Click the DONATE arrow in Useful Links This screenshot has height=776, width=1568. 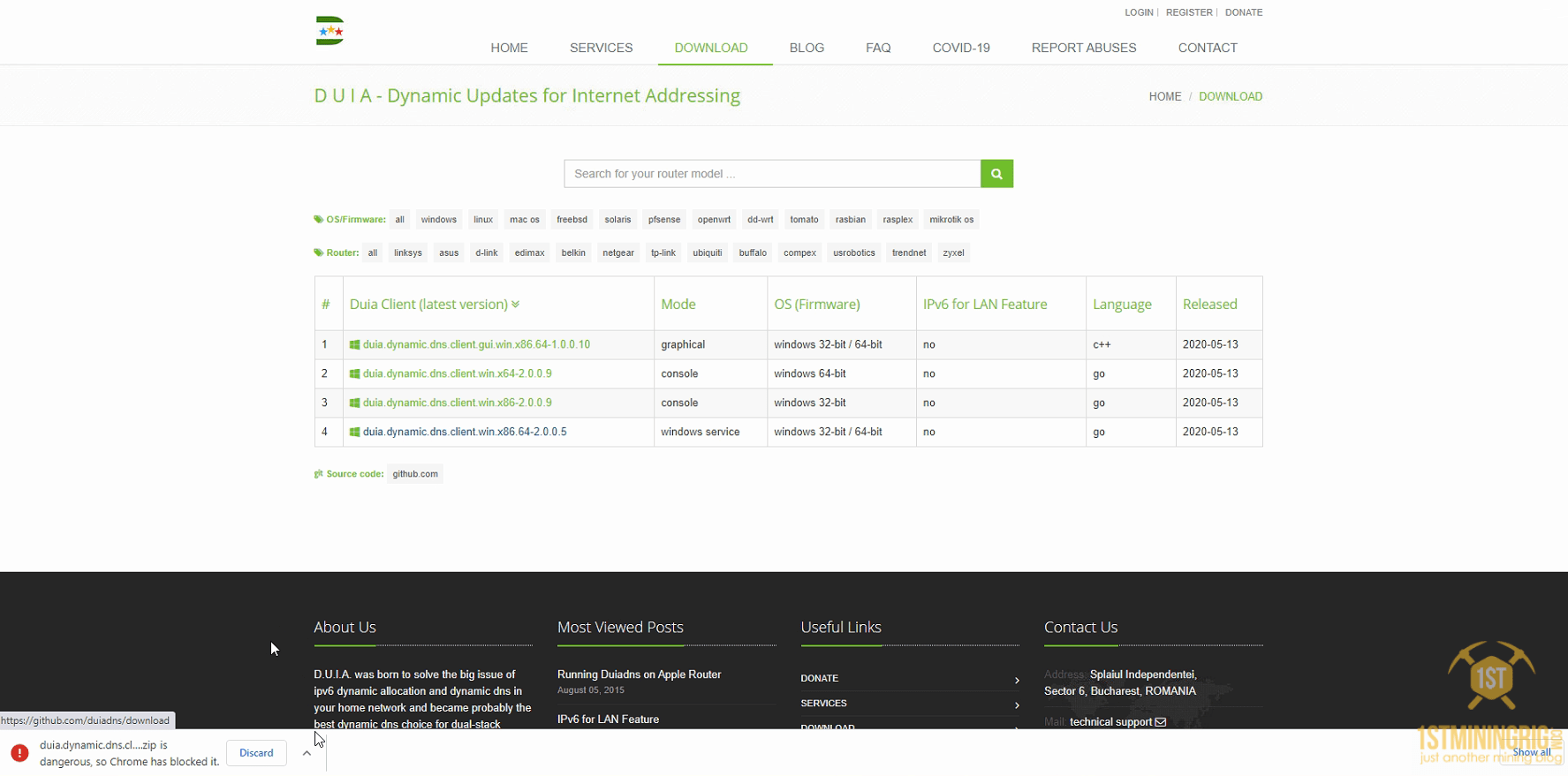[1017, 680]
